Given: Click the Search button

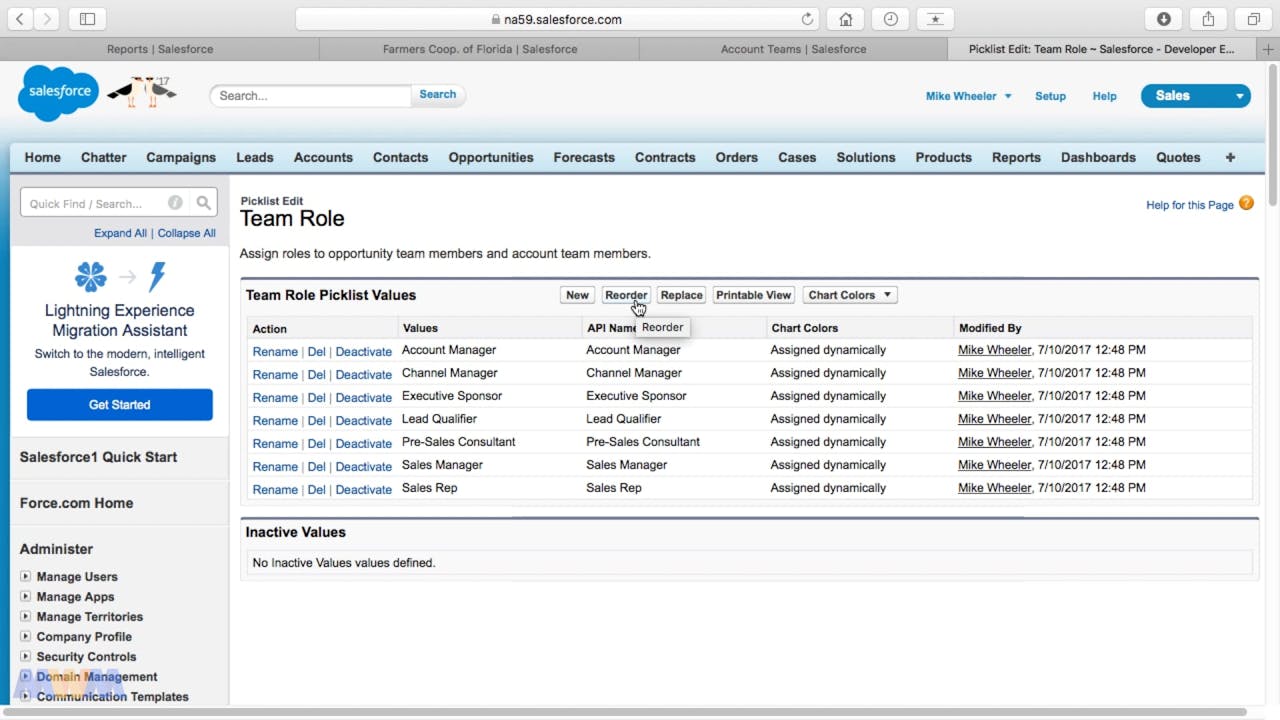Looking at the screenshot, I should tap(438, 95).
